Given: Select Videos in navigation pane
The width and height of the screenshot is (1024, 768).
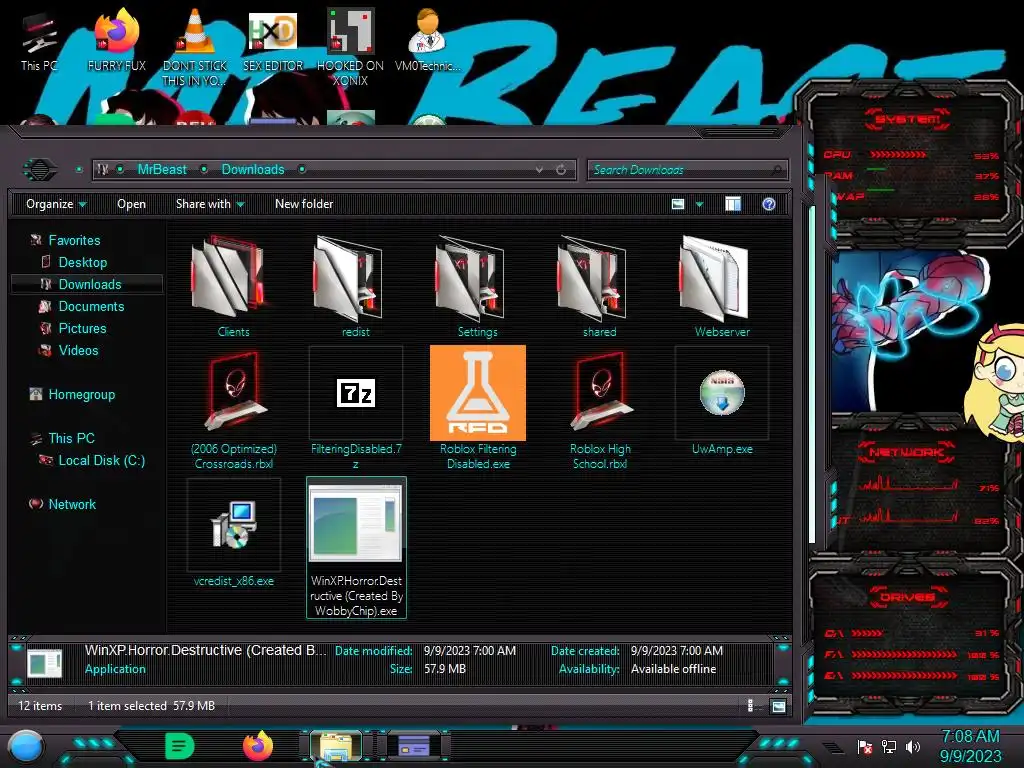Looking at the screenshot, I should coord(78,351).
